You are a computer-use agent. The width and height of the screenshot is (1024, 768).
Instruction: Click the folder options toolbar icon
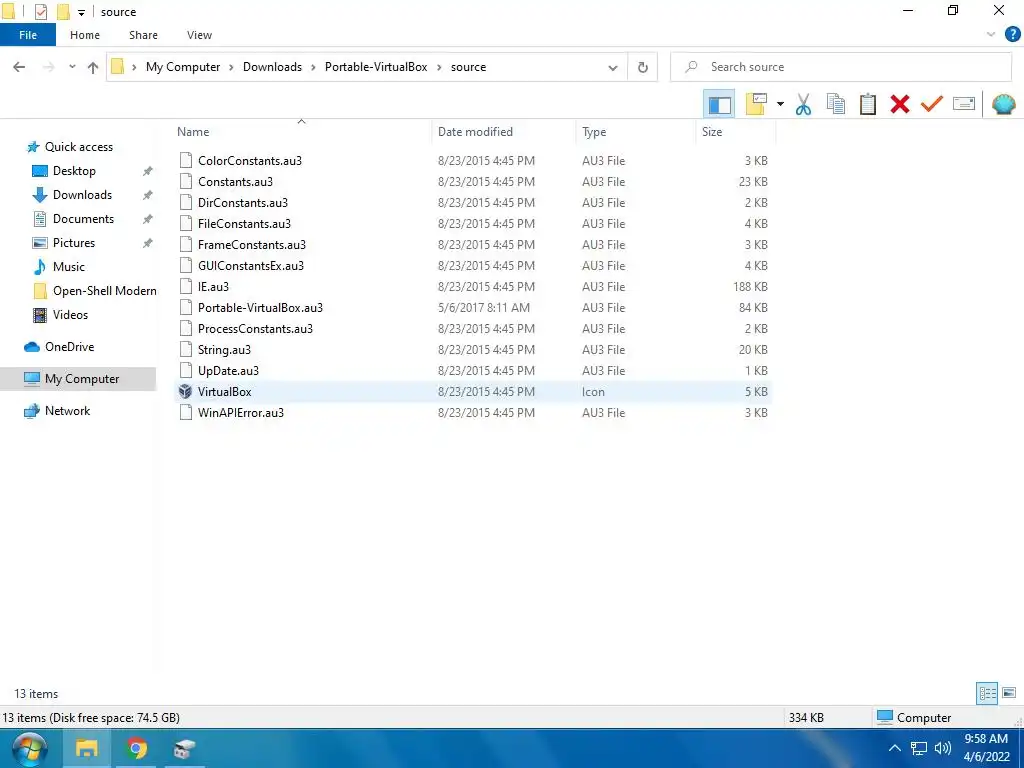pyautogui.click(x=756, y=104)
